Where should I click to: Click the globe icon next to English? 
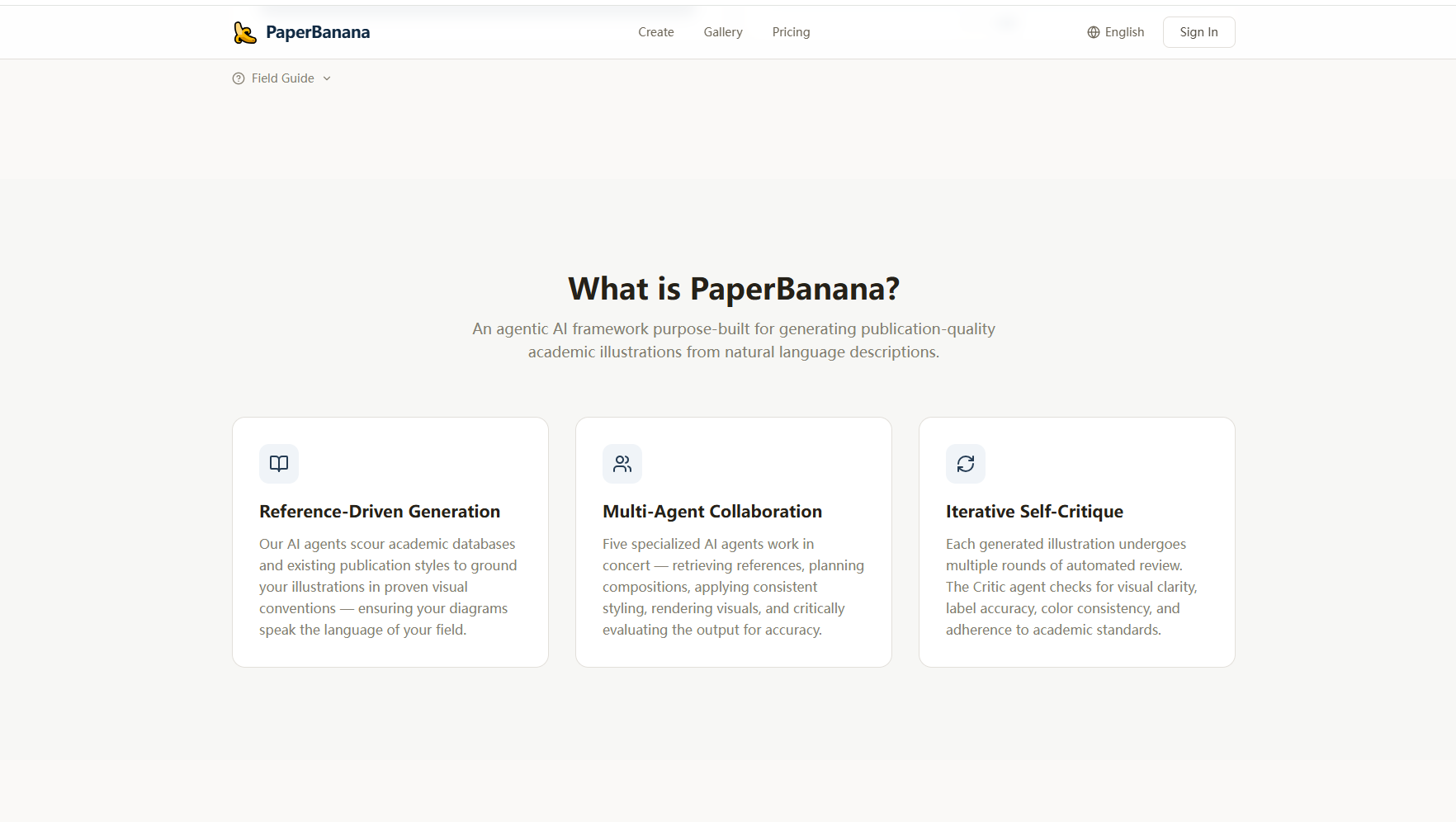click(x=1093, y=31)
